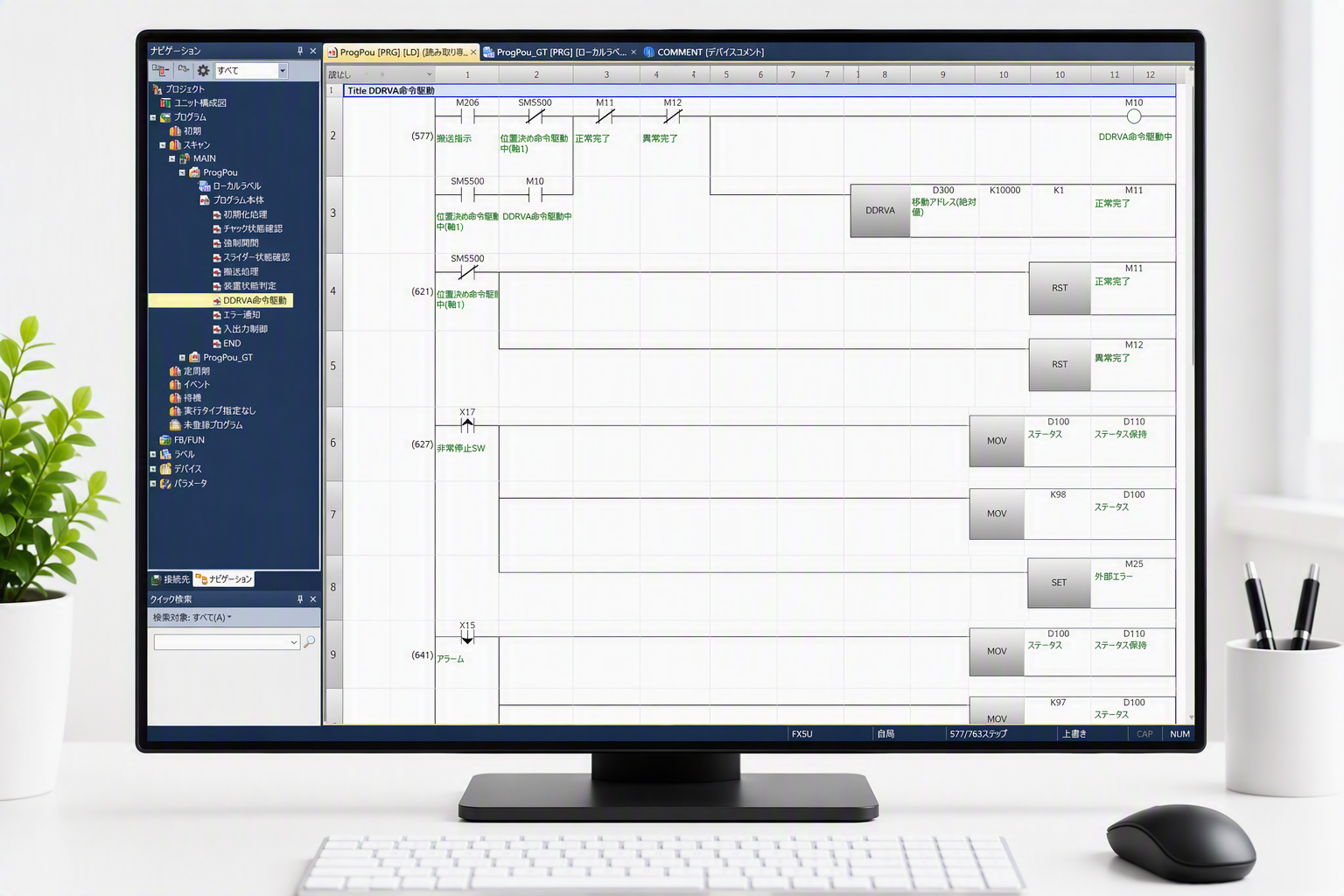Screen dimensions: 1344x896
Task: Click the link-shaped navigation toolbar icon
Action: (183, 70)
